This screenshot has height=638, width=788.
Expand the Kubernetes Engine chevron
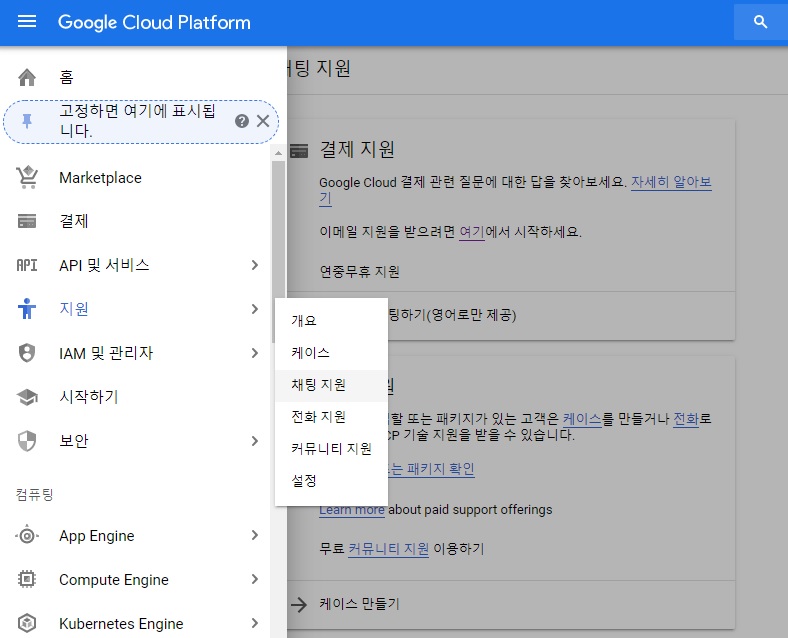[255, 623]
